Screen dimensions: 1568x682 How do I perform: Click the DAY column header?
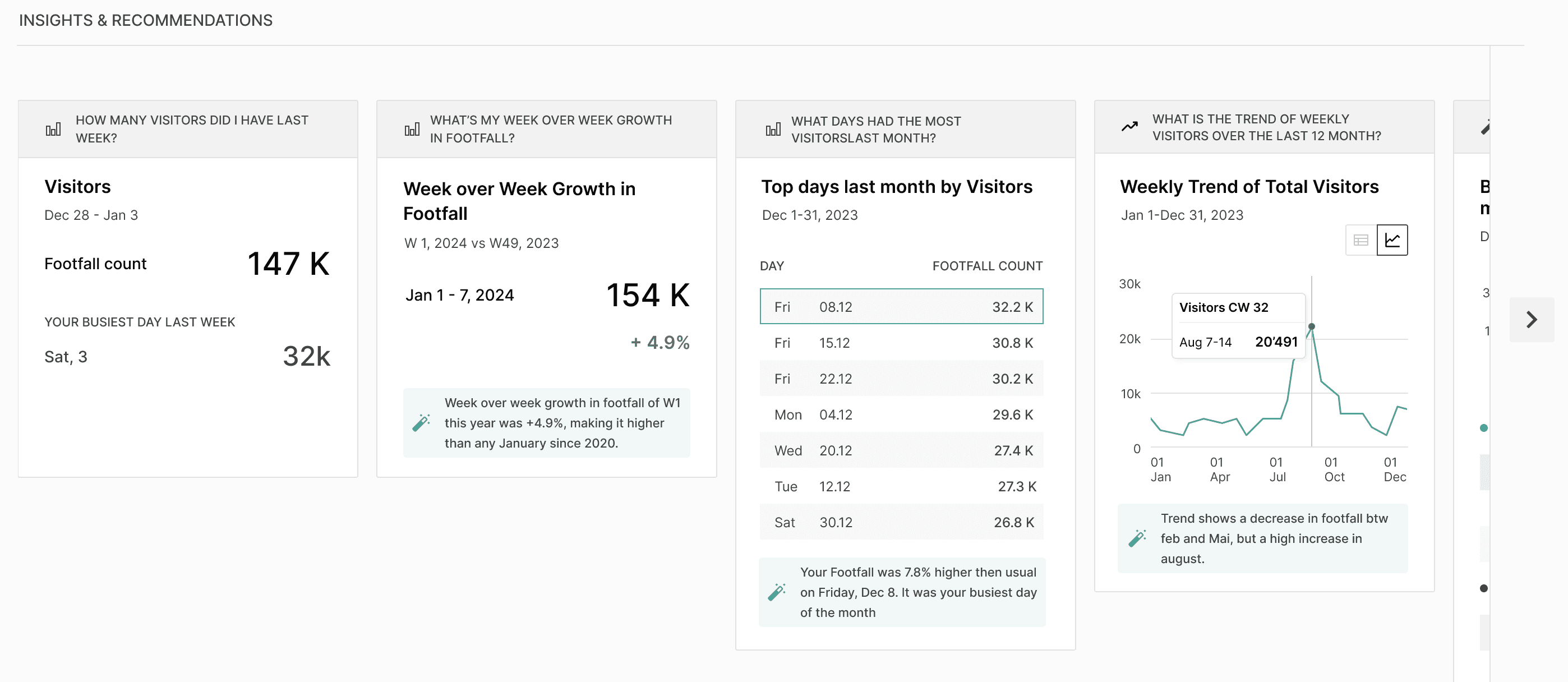point(771,266)
